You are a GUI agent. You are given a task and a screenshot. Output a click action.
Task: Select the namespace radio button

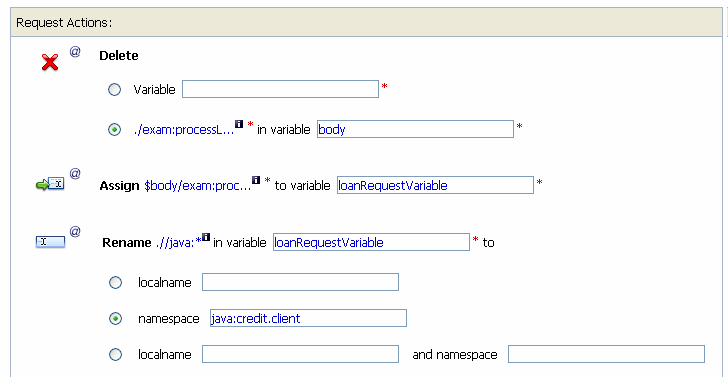point(115,318)
